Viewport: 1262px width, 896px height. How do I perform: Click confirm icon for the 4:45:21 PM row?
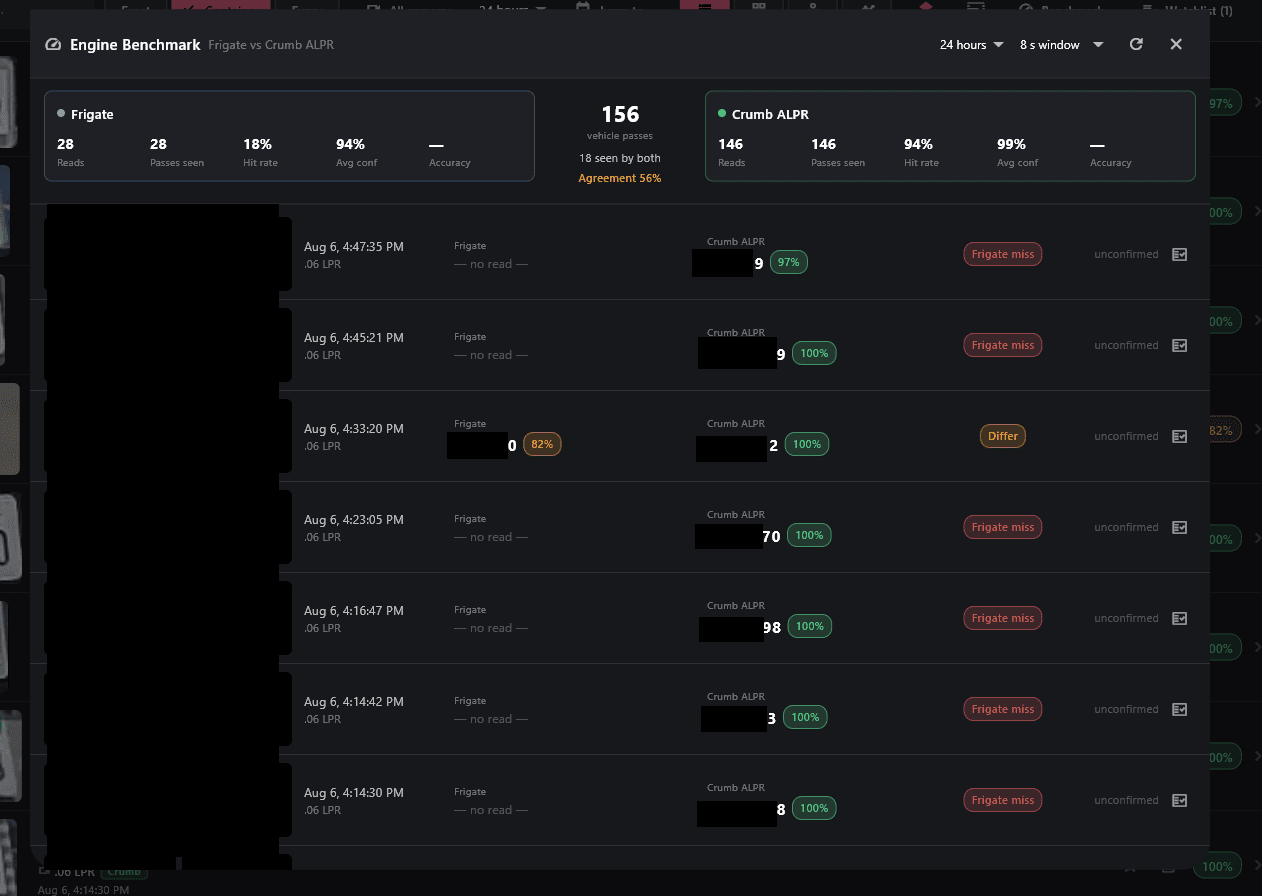pyautogui.click(x=1180, y=345)
